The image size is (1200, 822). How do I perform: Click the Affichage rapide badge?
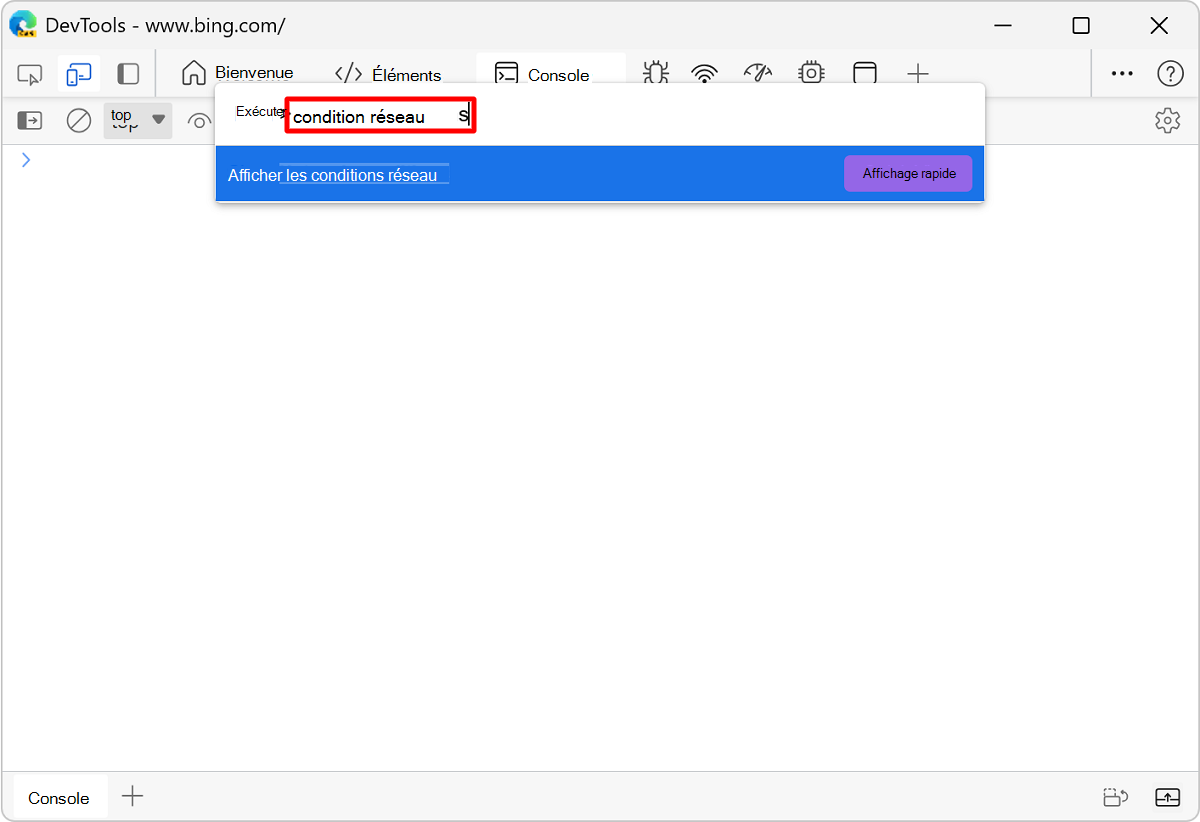pos(908,173)
